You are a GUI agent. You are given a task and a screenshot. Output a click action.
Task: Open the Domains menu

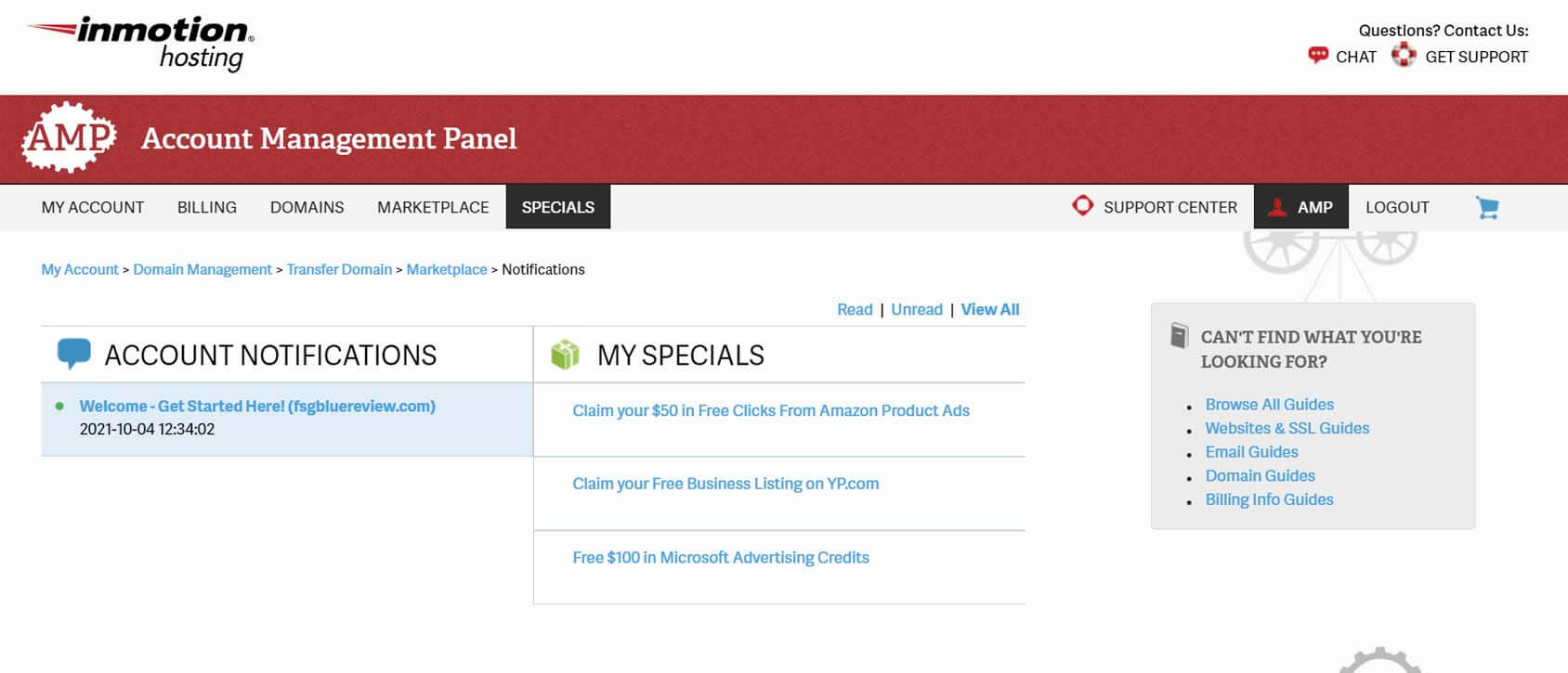(307, 207)
